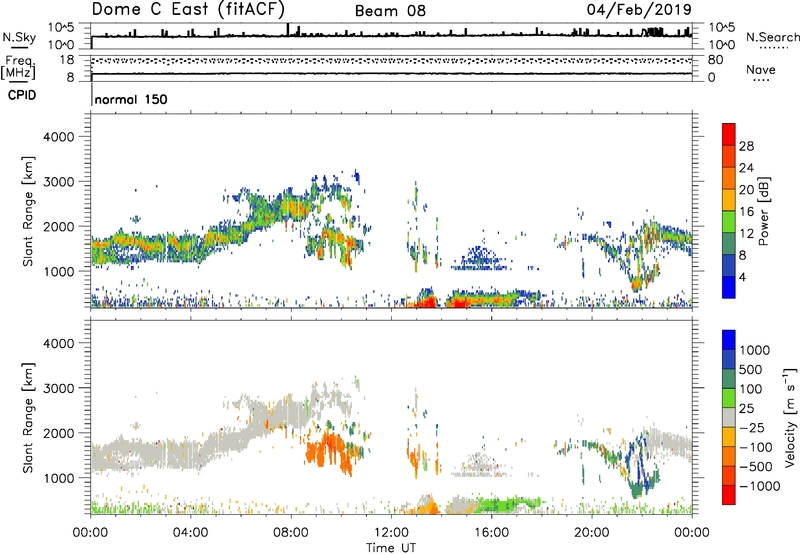Click the "Time UT" axis title
800x554 pixels.
click(391, 548)
